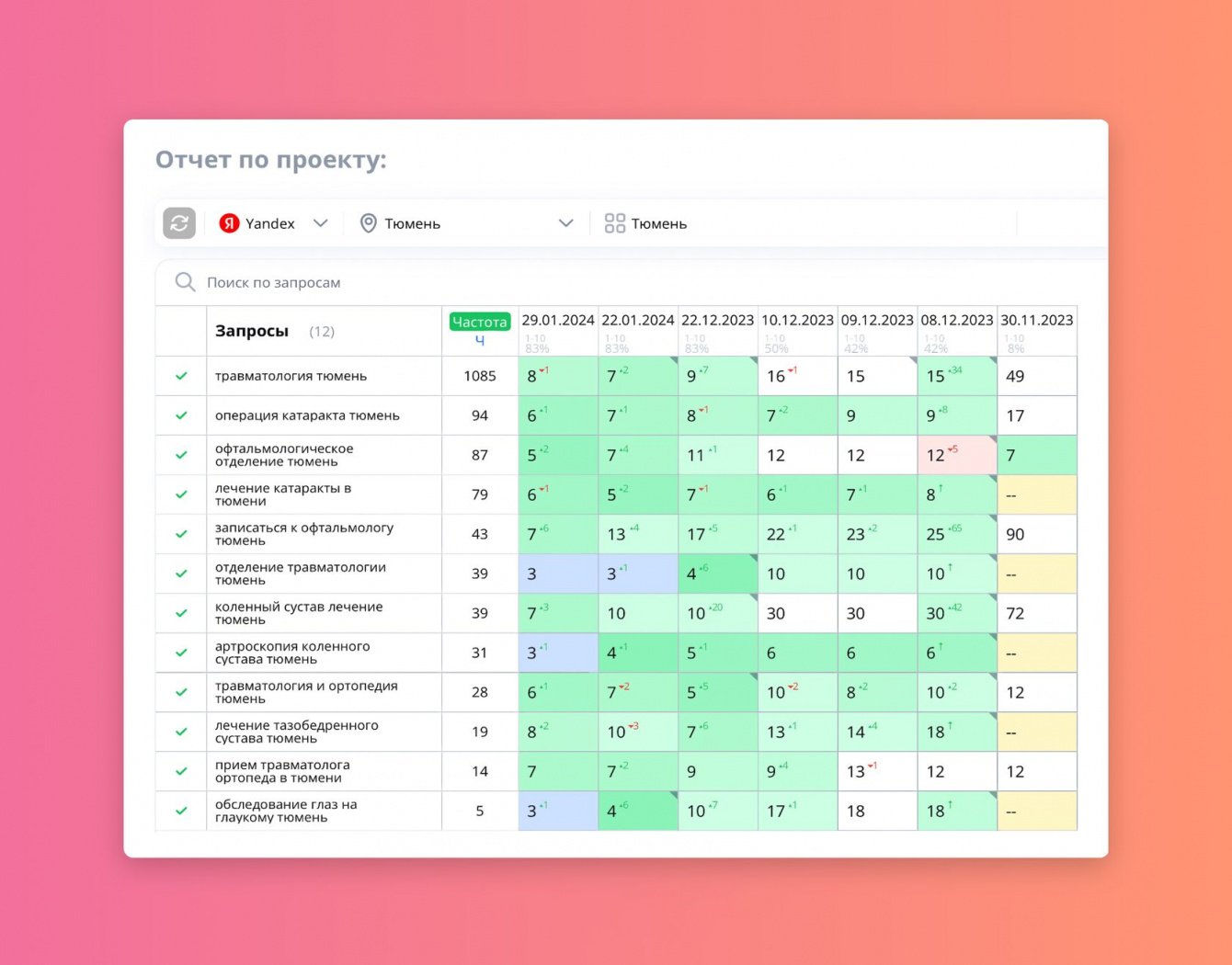Click the query травматология и ортопедия тюмень

(306, 692)
